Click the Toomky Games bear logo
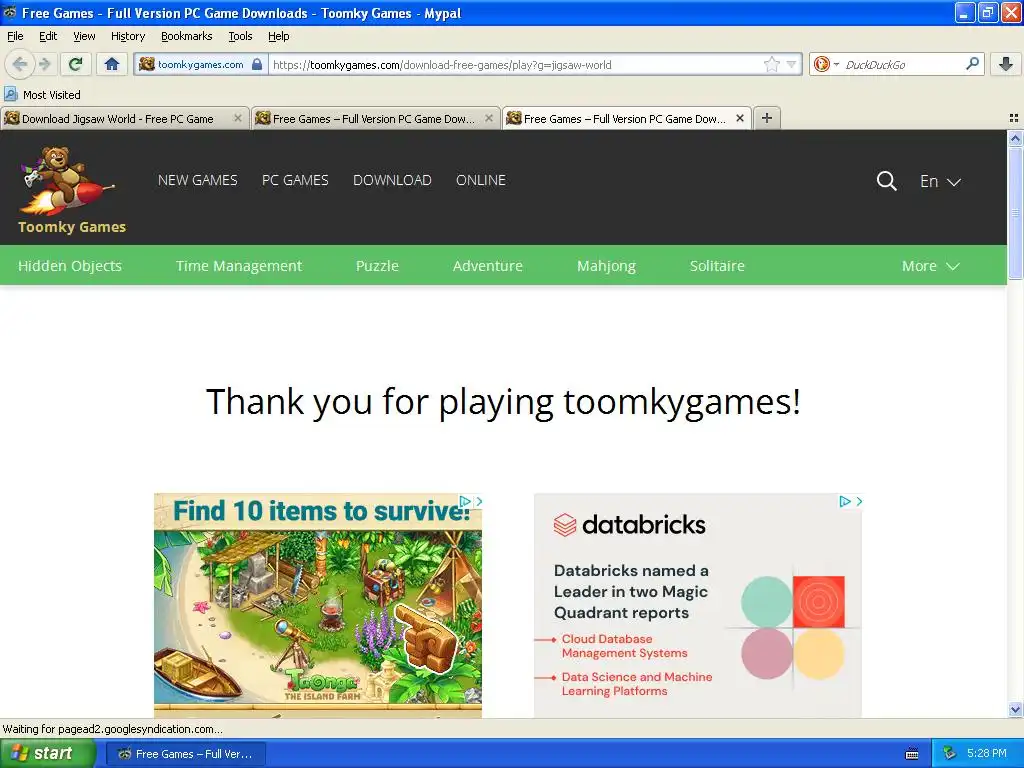 click(71, 189)
